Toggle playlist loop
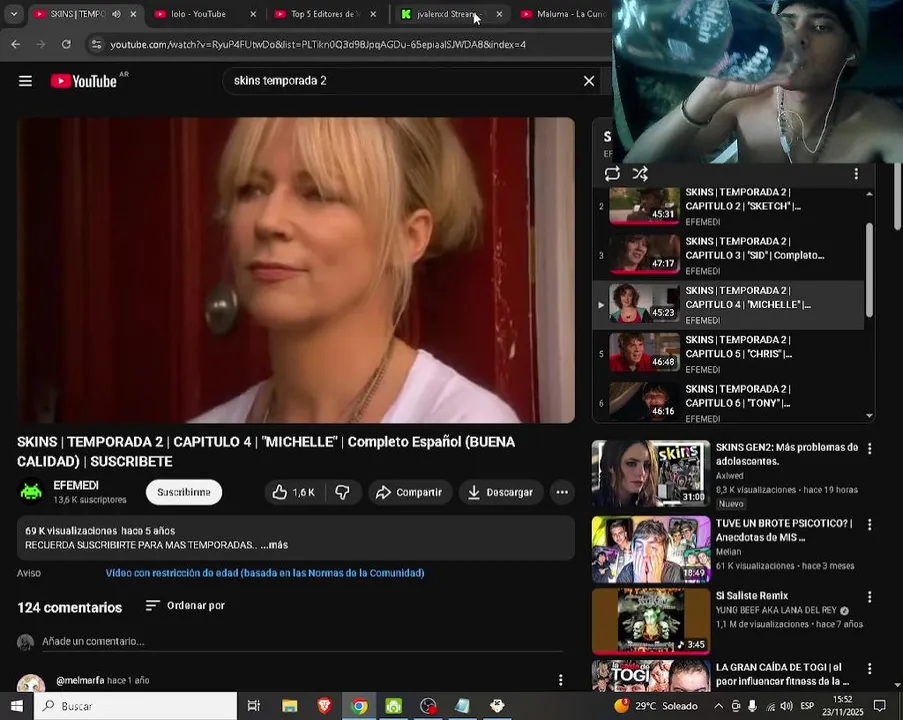 click(x=612, y=173)
